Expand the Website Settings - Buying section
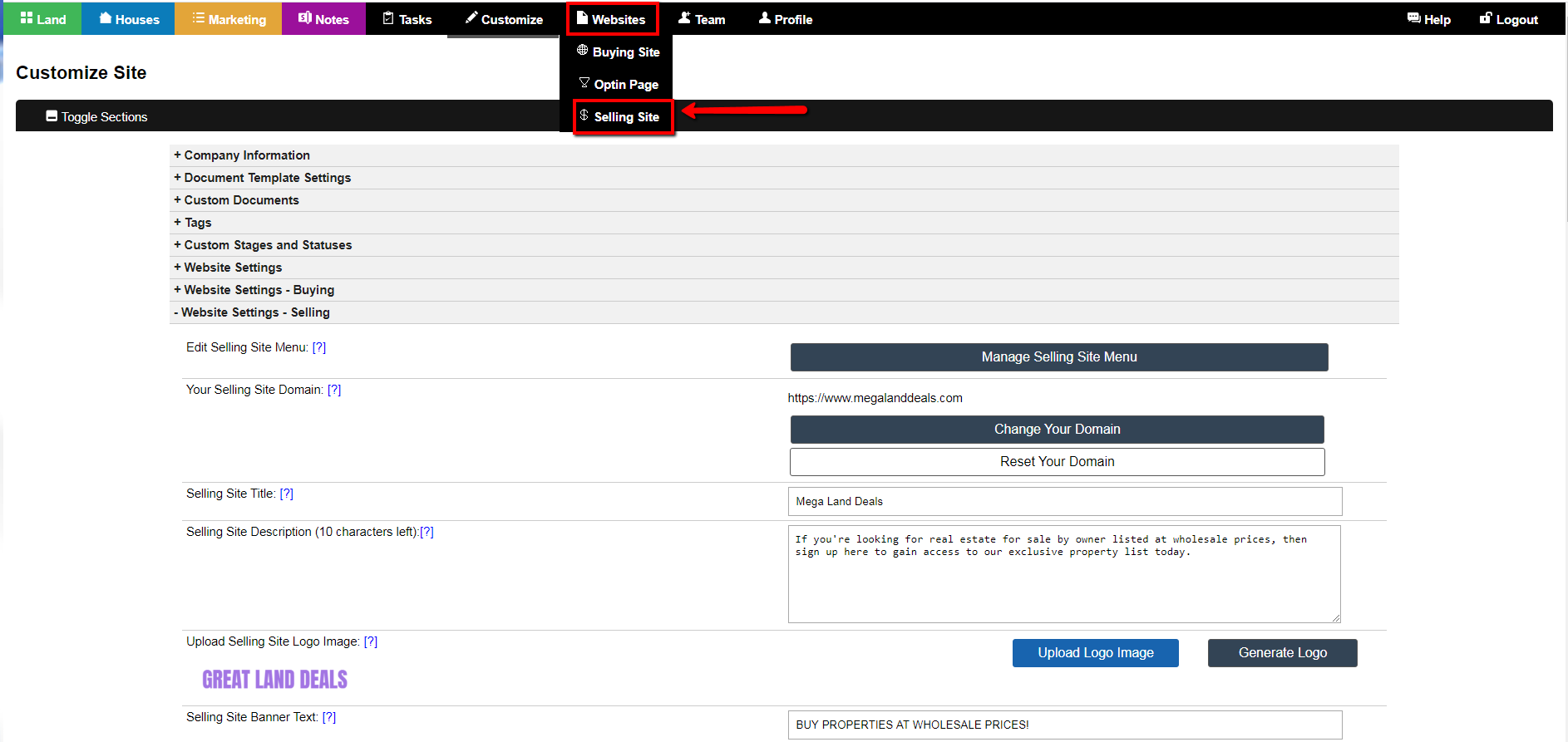Image resolution: width=1568 pixels, height=742 pixels. 784,290
